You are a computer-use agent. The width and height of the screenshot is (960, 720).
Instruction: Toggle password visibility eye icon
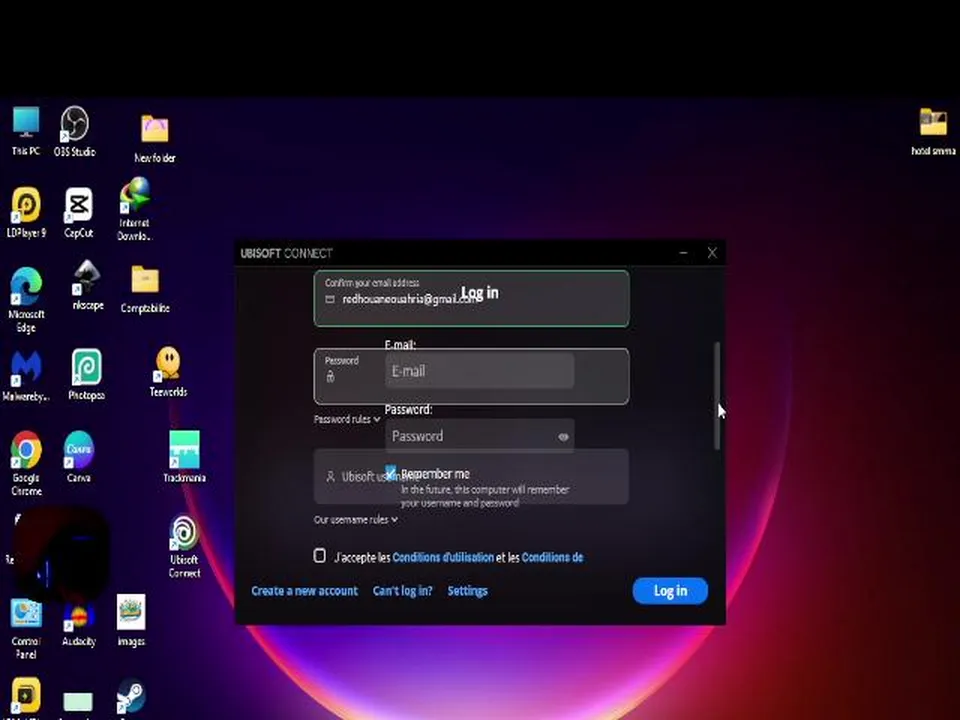pos(563,437)
